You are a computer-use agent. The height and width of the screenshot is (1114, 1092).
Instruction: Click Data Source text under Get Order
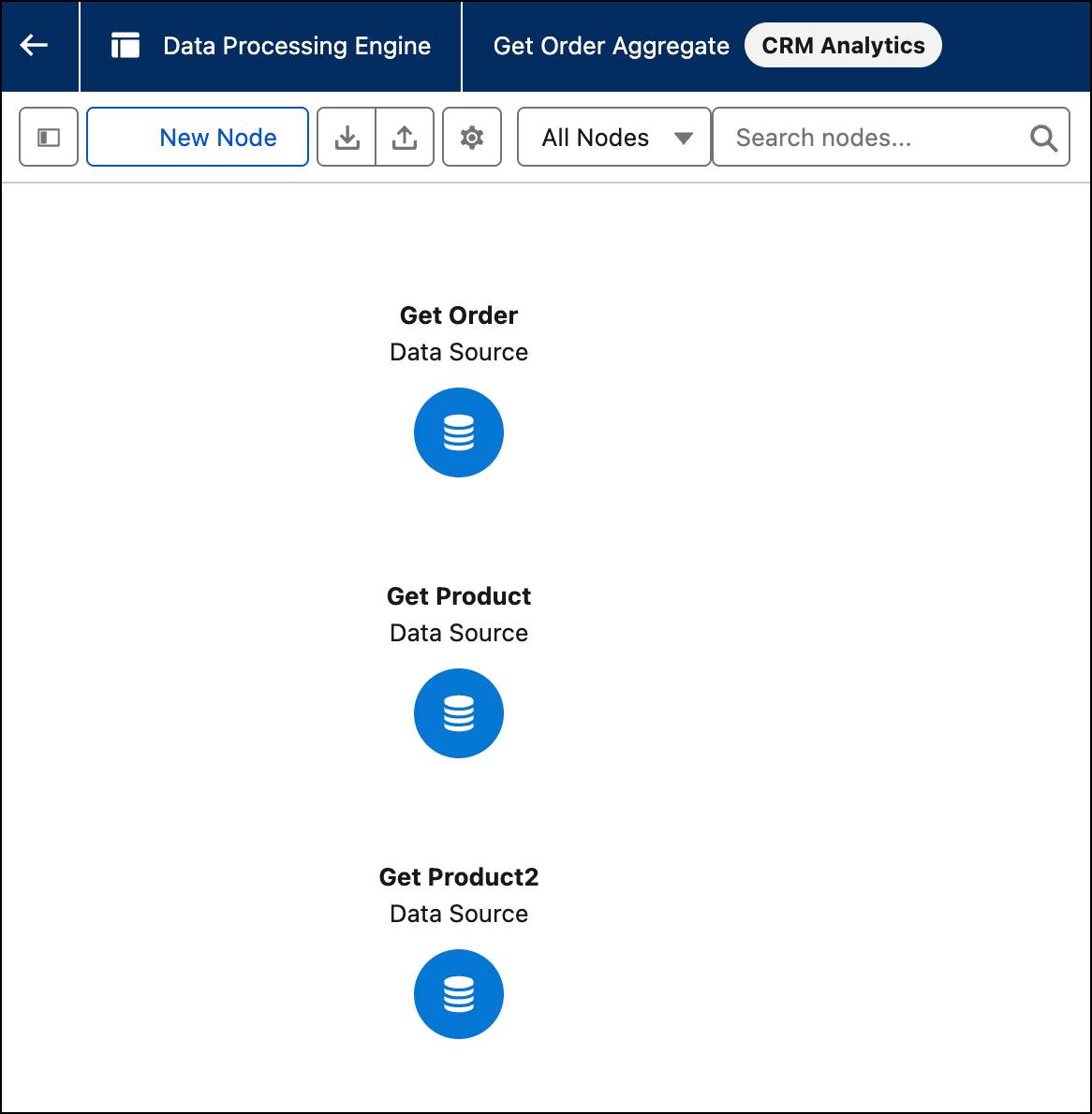459,352
